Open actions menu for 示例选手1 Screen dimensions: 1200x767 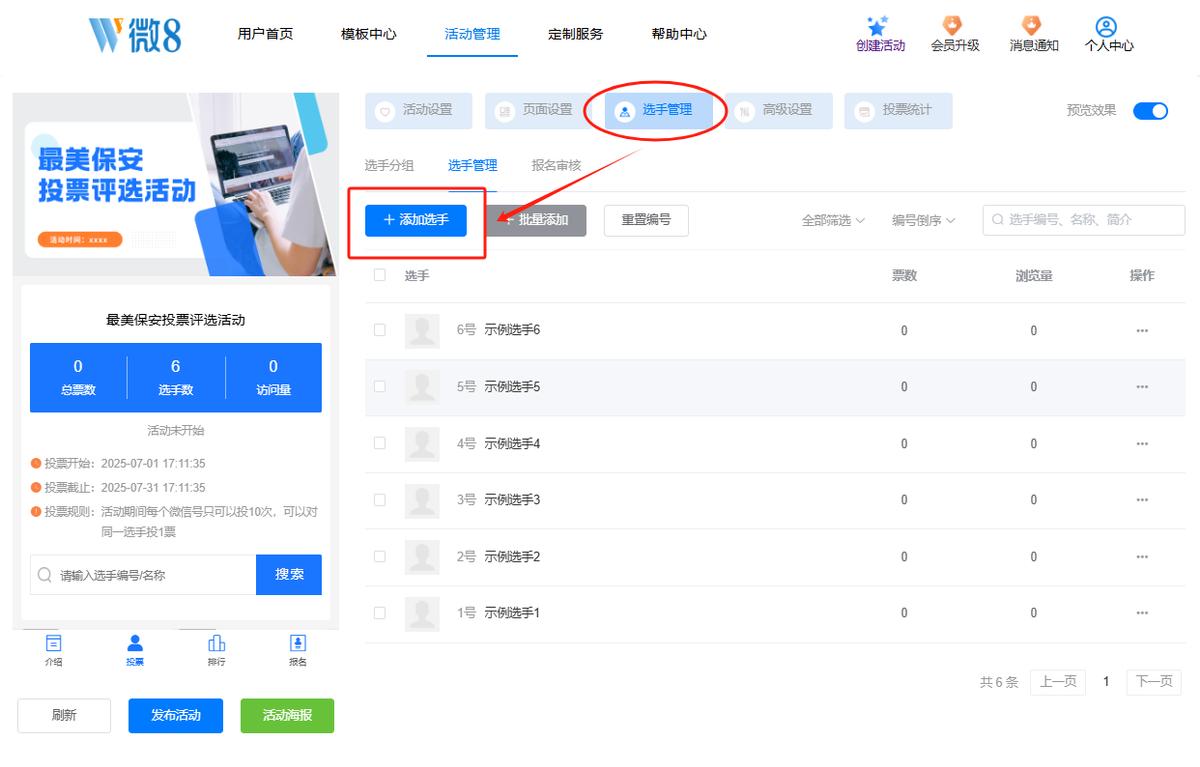(1142, 613)
